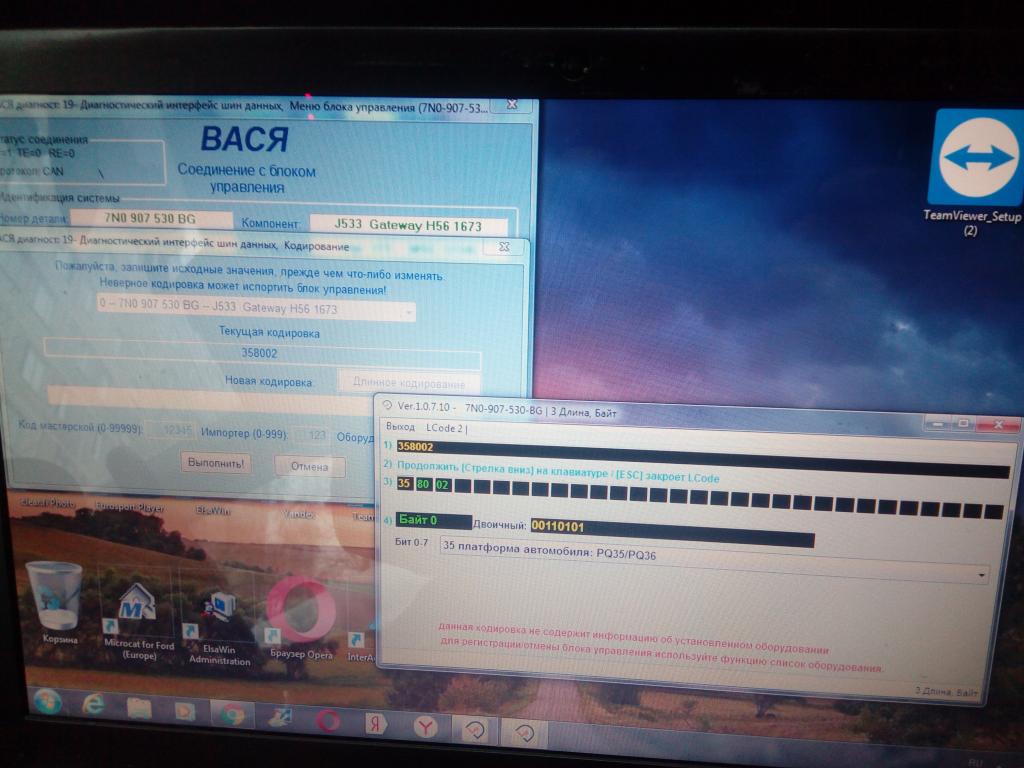Open the LCode 2 menu item
The height and width of the screenshot is (768, 1024).
click(x=444, y=428)
